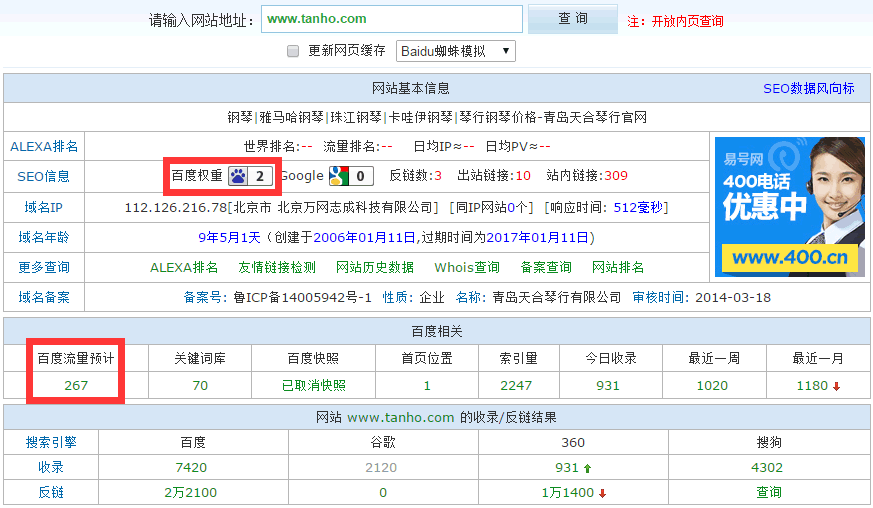This screenshot has width=873, height=508.
Task: Click the 域名备案 row label
Action: tap(43, 297)
